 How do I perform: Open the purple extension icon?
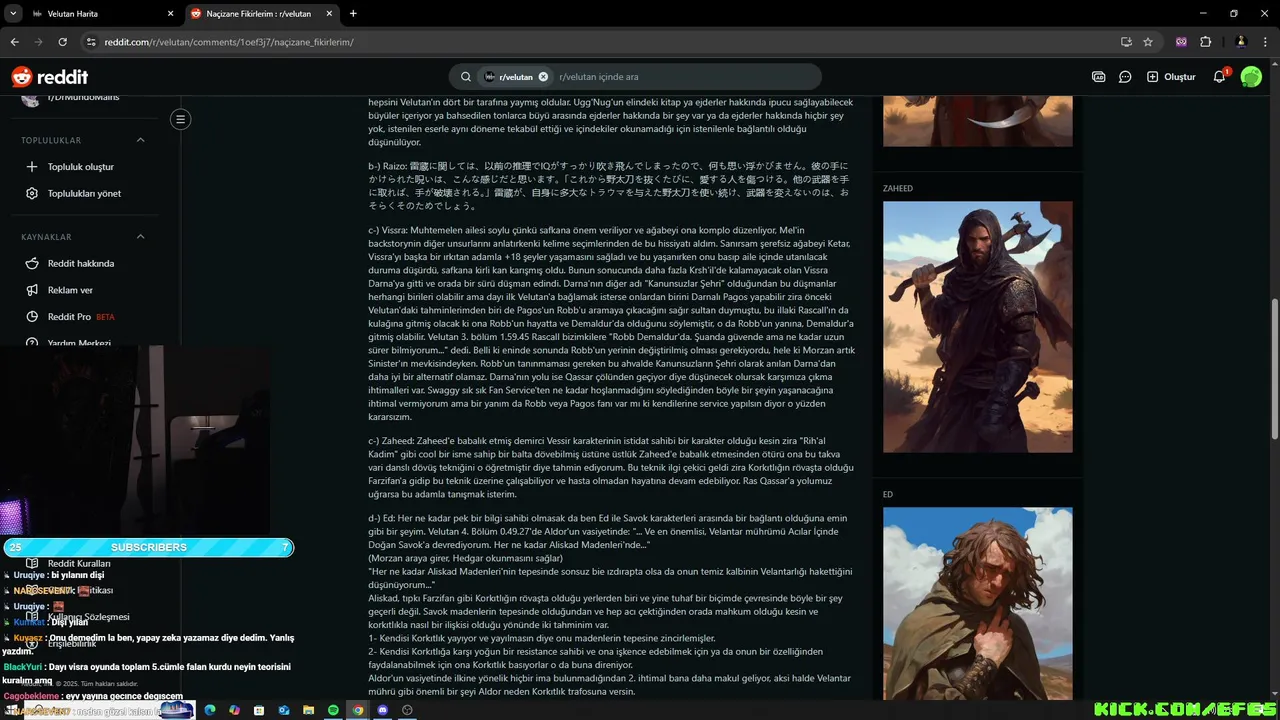pyautogui.click(x=1181, y=42)
